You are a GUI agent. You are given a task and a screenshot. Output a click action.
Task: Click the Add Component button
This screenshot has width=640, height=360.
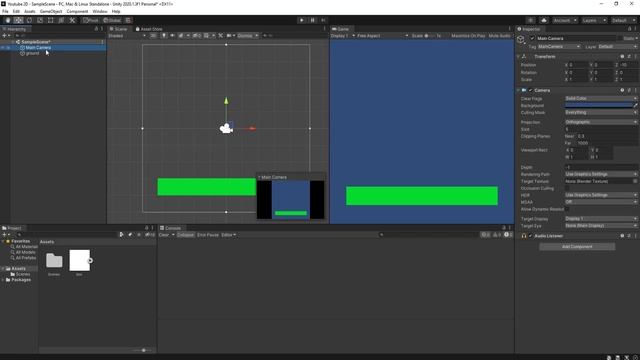click(x=577, y=247)
